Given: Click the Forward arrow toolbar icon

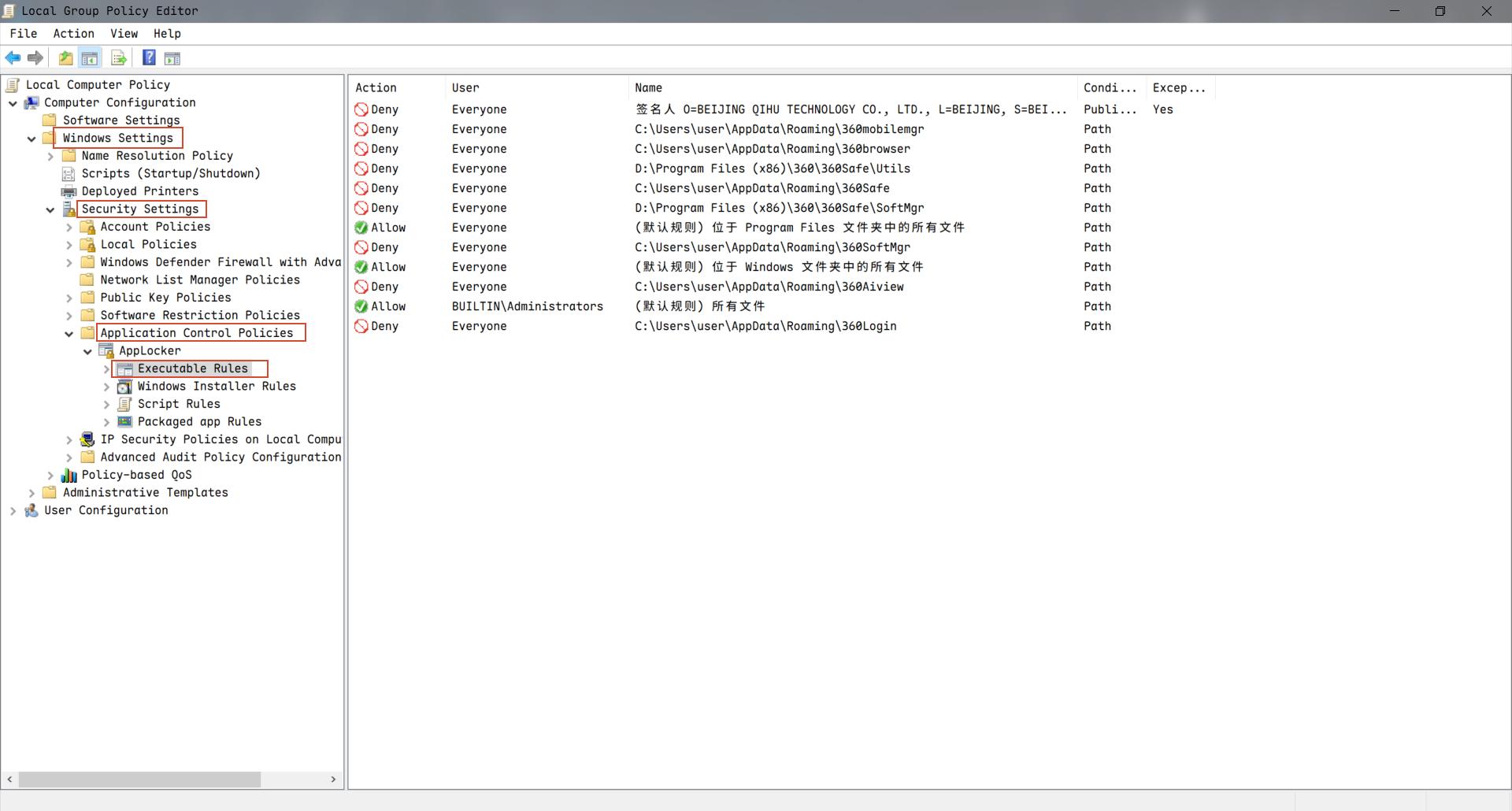Looking at the screenshot, I should point(35,57).
